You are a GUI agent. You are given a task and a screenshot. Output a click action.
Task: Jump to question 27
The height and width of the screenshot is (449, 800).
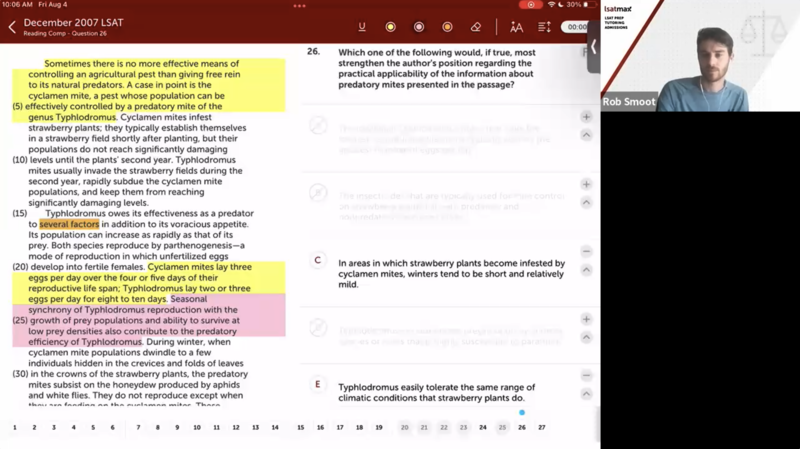coord(541,427)
